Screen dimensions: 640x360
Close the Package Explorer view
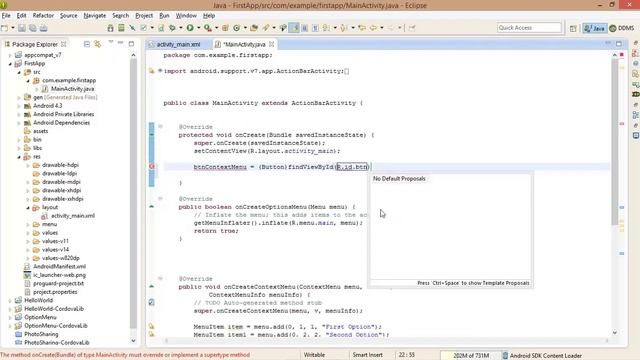tap(64, 44)
